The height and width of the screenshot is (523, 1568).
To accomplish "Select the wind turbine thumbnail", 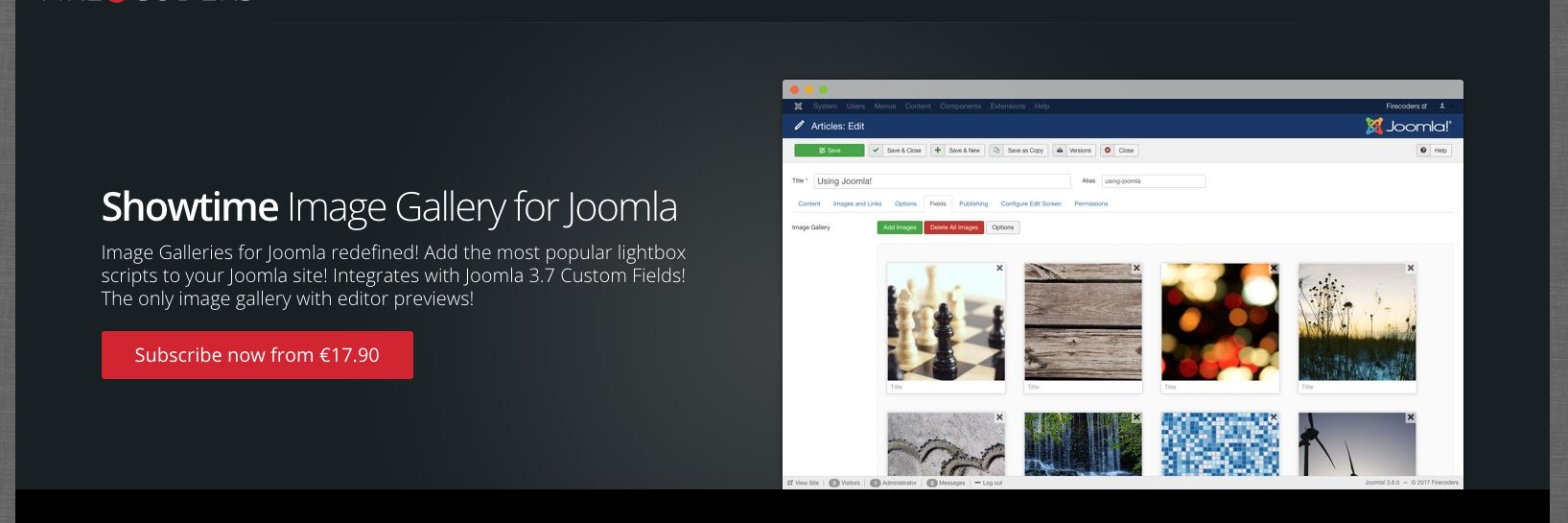I will (1357, 444).
